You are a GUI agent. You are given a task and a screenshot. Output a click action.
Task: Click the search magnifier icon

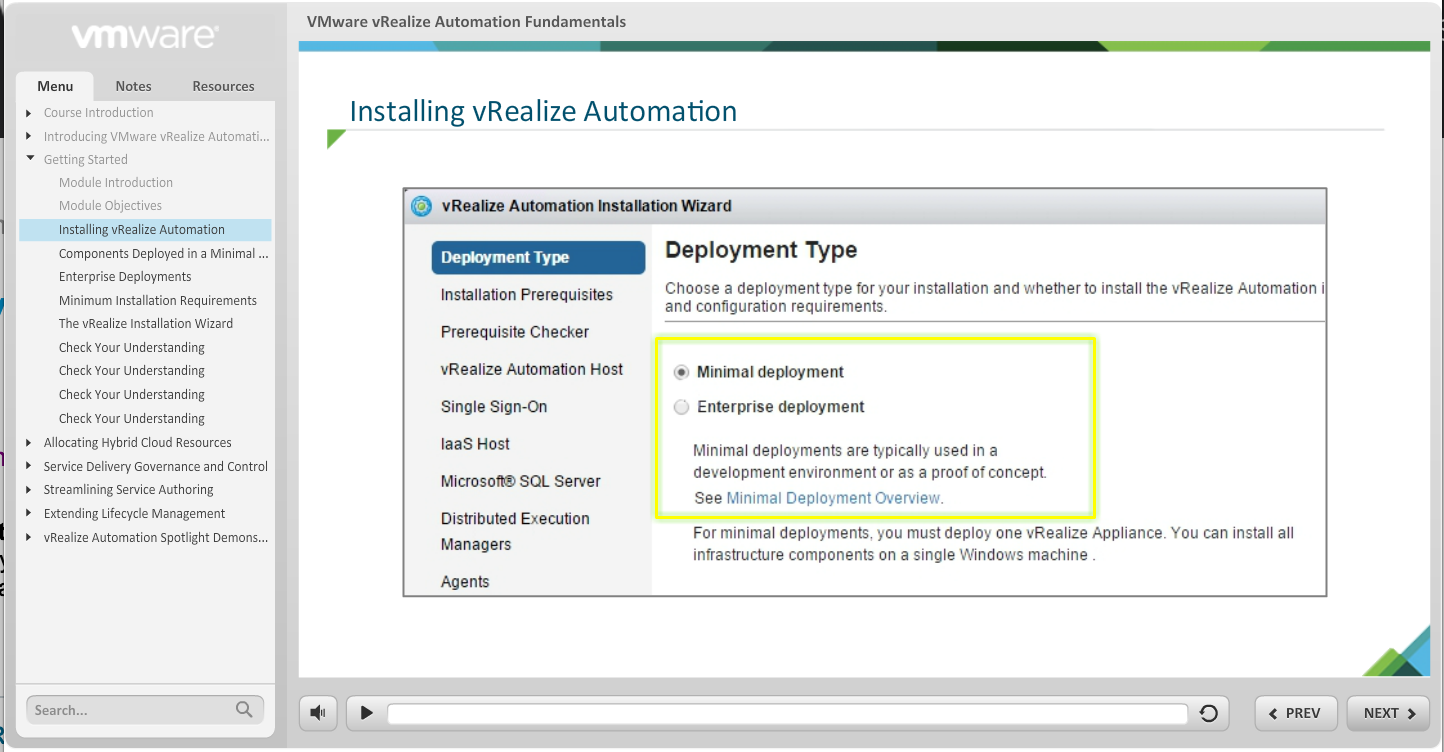pos(244,709)
